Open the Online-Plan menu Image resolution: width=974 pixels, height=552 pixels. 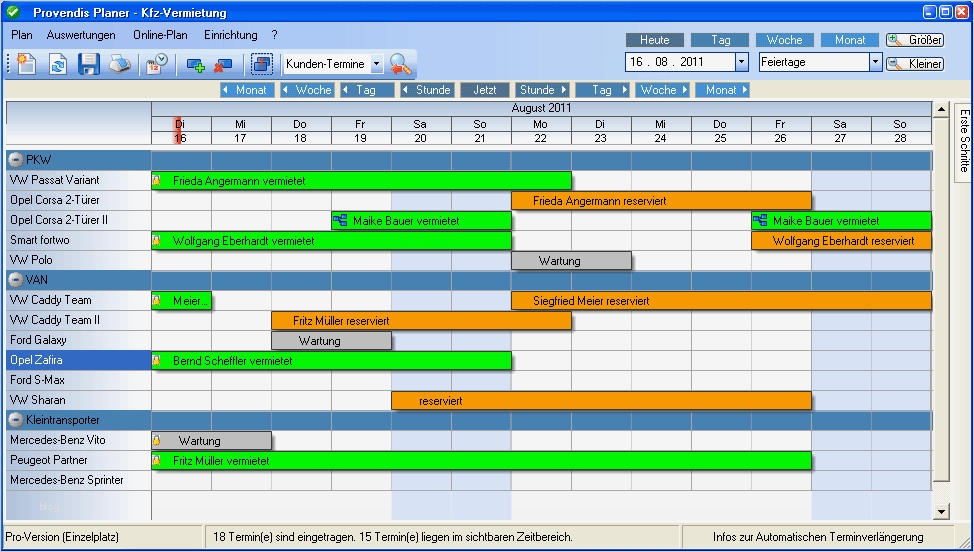tap(160, 35)
